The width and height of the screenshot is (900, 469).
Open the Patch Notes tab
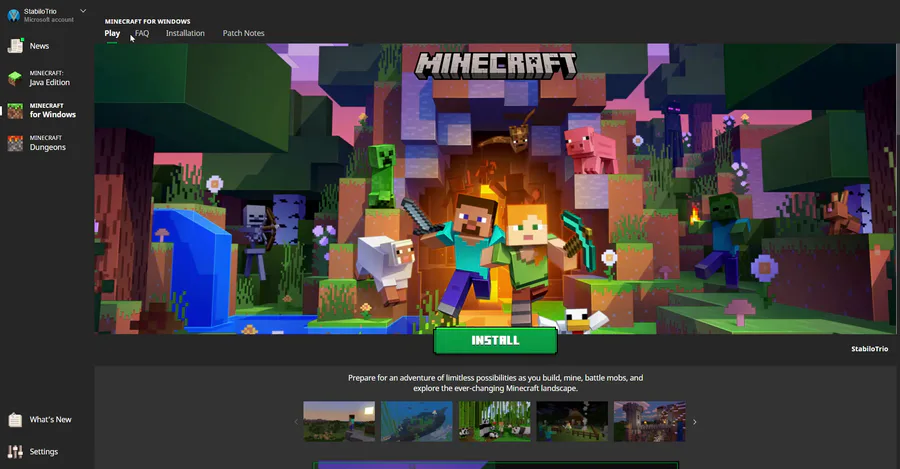point(243,33)
